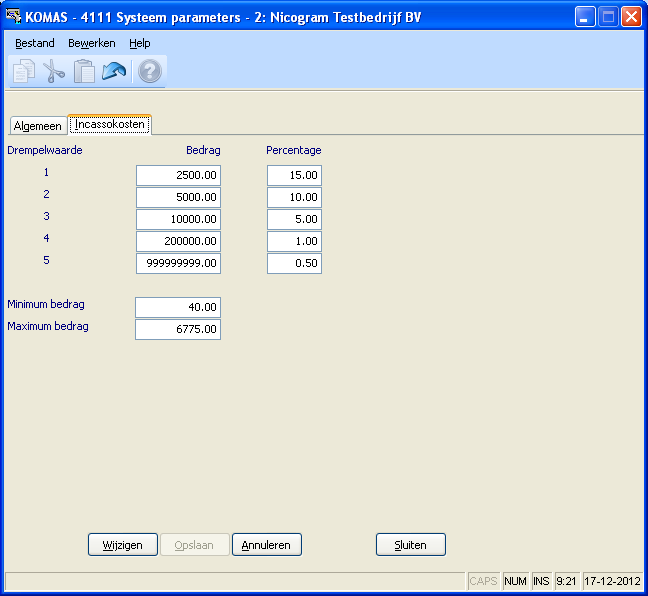Click the Sluiten button

[x=411, y=545]
